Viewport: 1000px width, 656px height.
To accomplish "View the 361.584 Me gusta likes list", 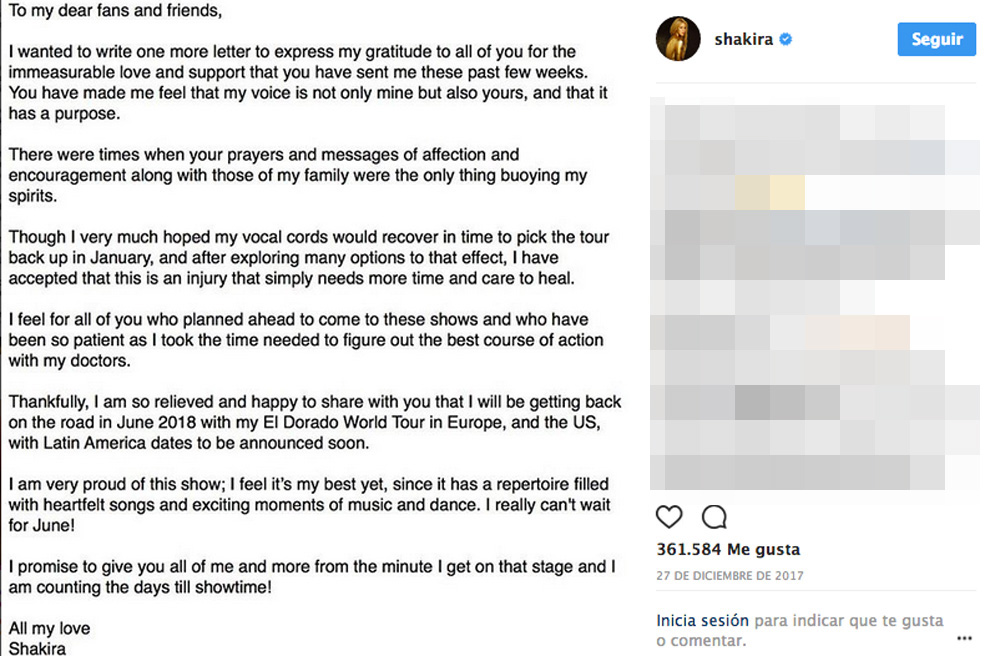I will pyautogui.click(x=728, y=549).
